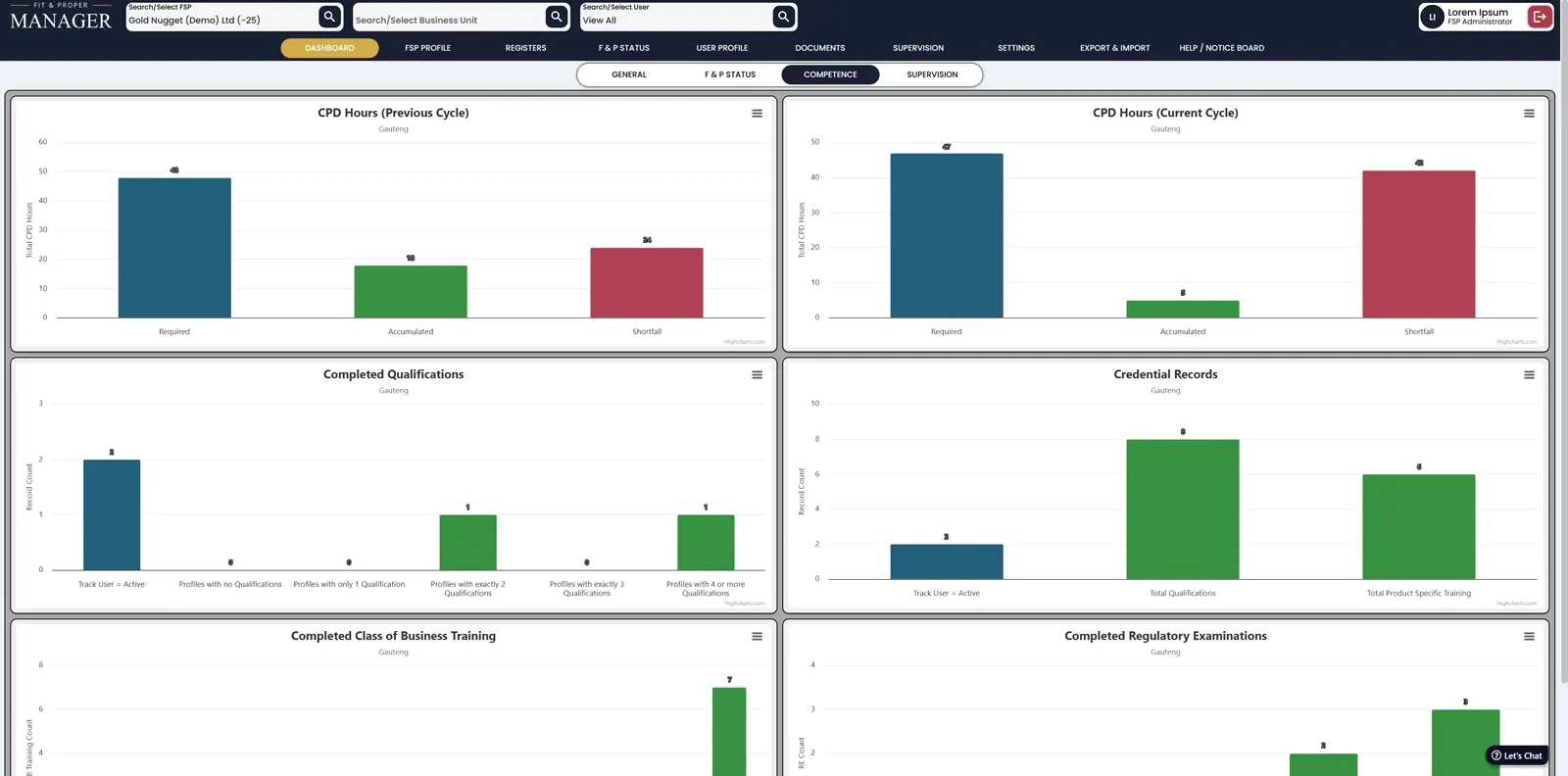Click the Lorem Ipsum FSP Administrator name
The width and height of the screenshot is (1568, 776).
click(x=1479, y=17)
